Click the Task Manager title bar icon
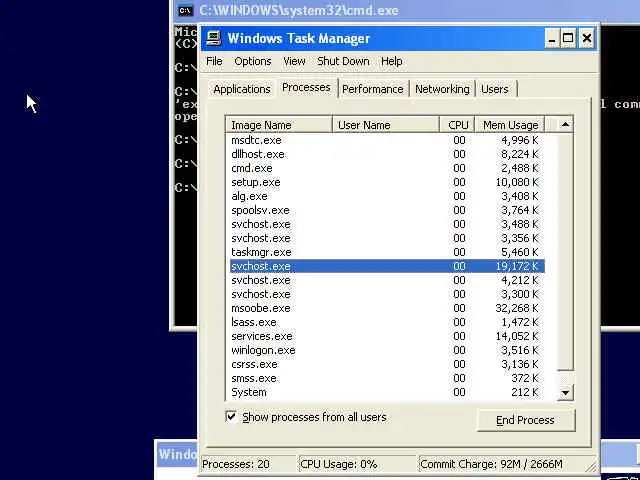Viewport: 640px width, 480px height. (213, 38)
